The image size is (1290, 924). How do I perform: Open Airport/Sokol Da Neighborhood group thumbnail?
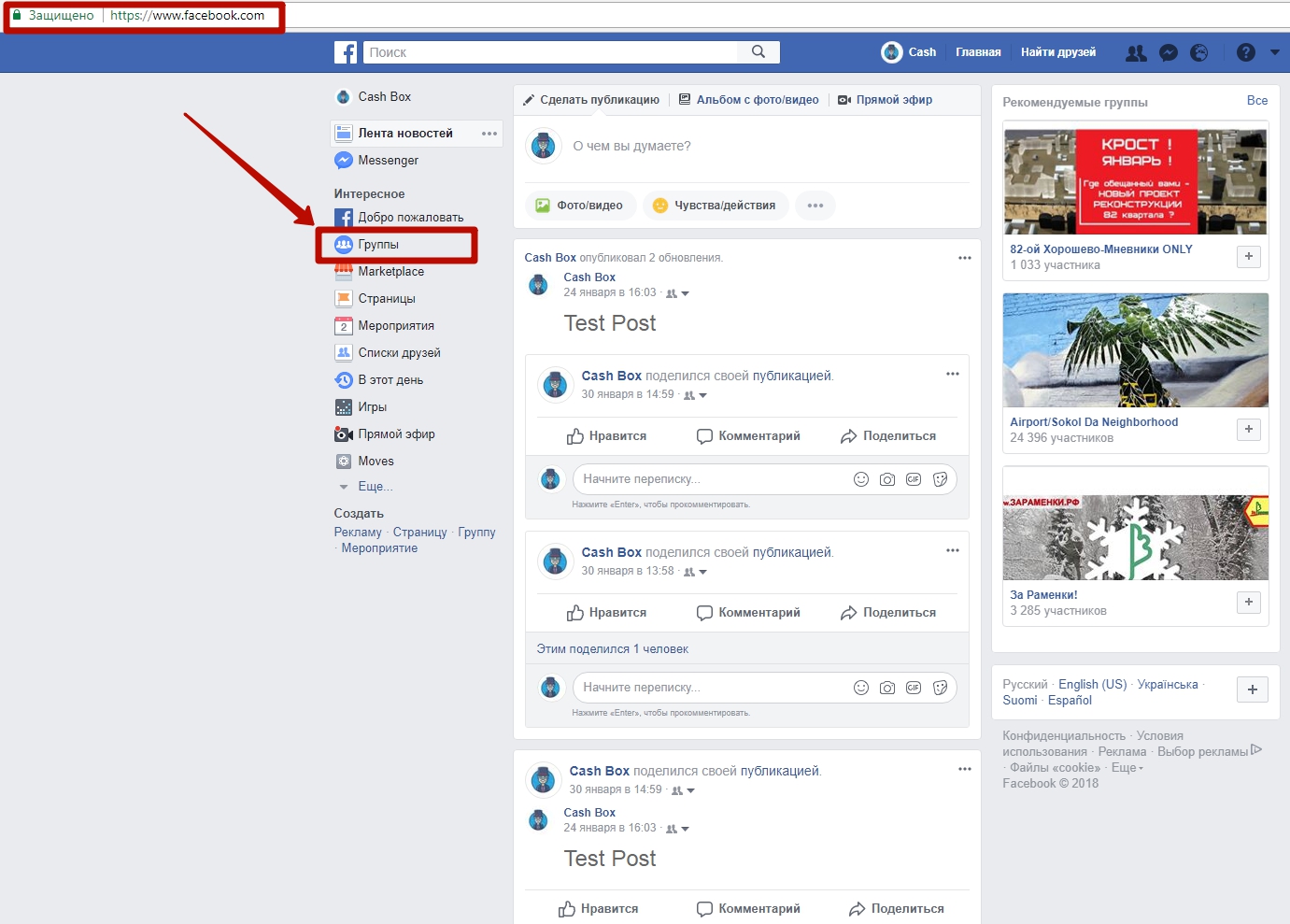(x=1136, y=350)
